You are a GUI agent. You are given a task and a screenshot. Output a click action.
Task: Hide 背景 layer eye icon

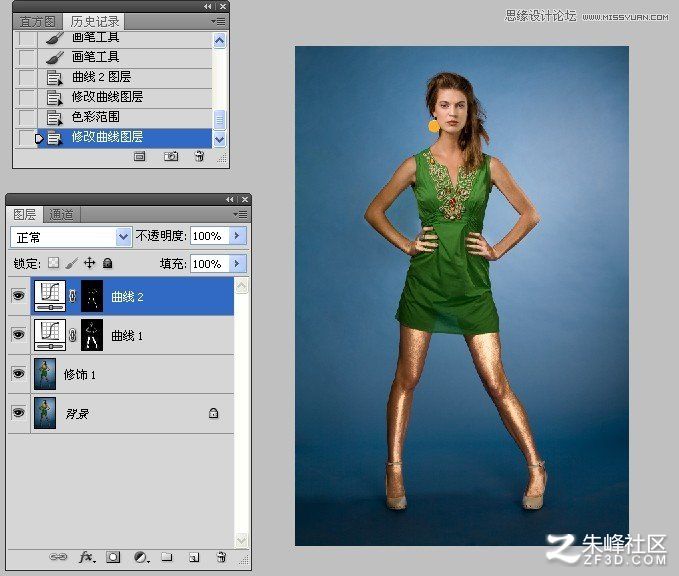click(18, 413)
